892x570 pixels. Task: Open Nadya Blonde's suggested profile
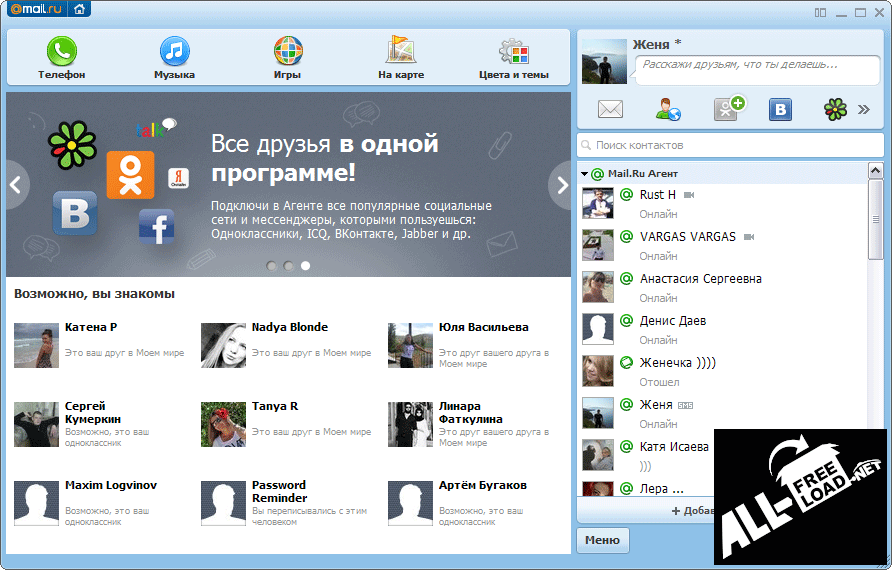(x=289, y=327)
